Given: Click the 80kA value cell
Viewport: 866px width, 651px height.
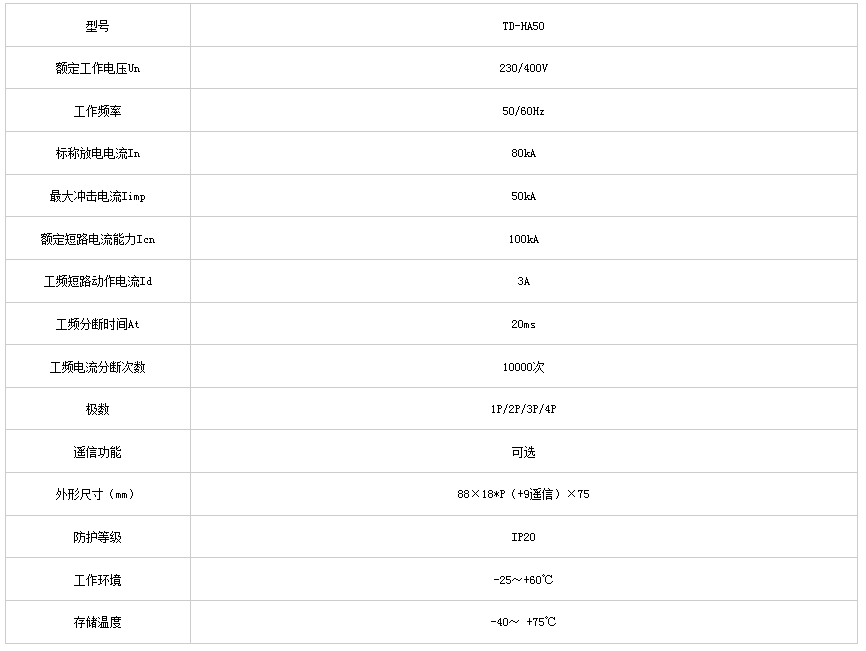Looking at the screenshot, I should pyautogui.click(x=523, y=154).
